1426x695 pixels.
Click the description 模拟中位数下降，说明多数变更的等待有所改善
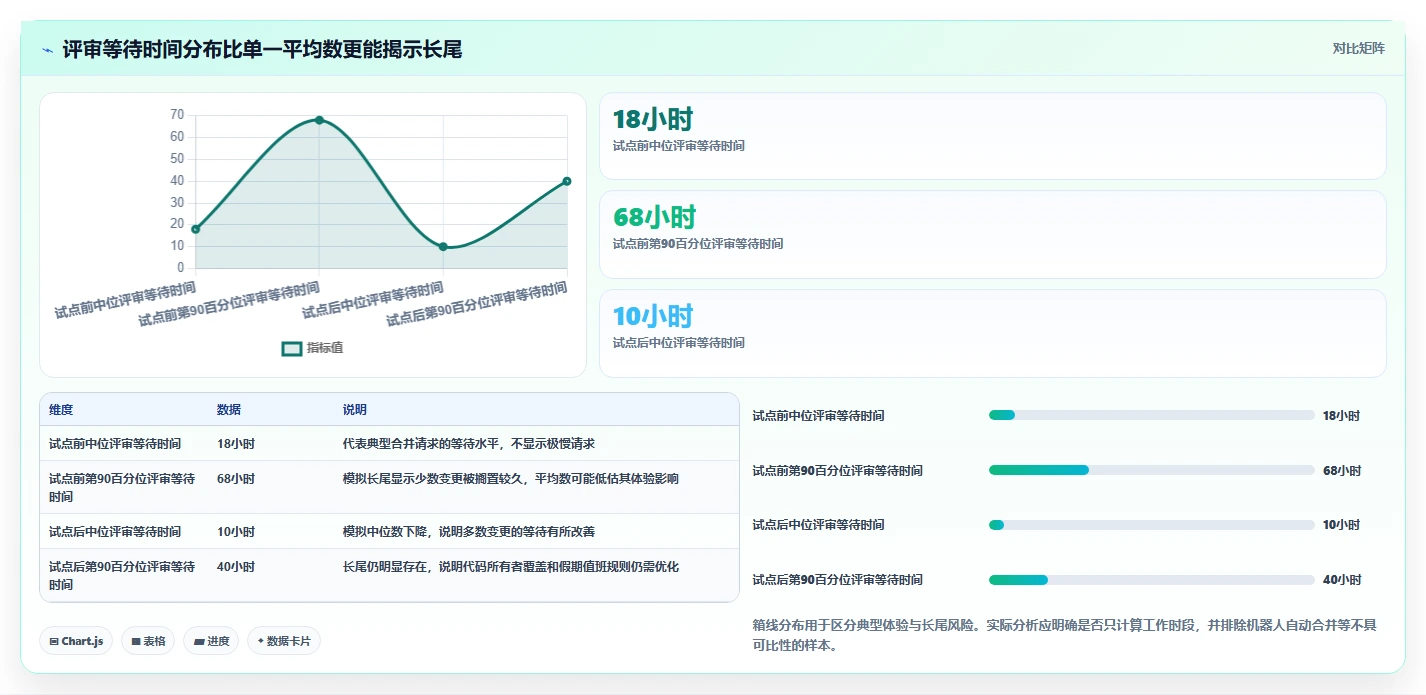click(x=469, y=532)
